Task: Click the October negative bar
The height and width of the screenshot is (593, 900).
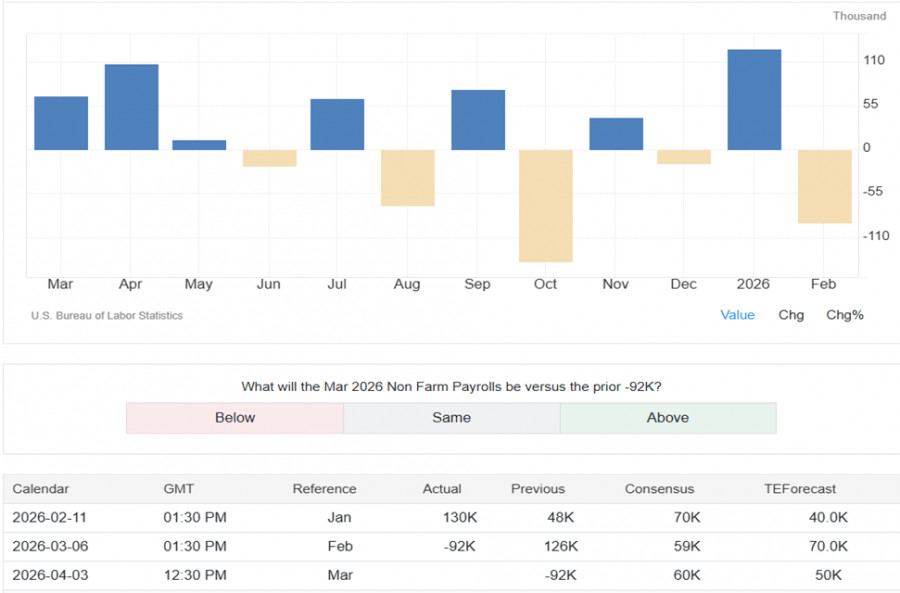Action: point(545,205)
